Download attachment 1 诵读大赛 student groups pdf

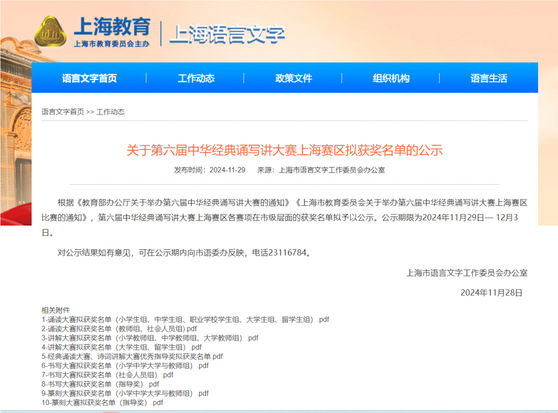[185, 319]
